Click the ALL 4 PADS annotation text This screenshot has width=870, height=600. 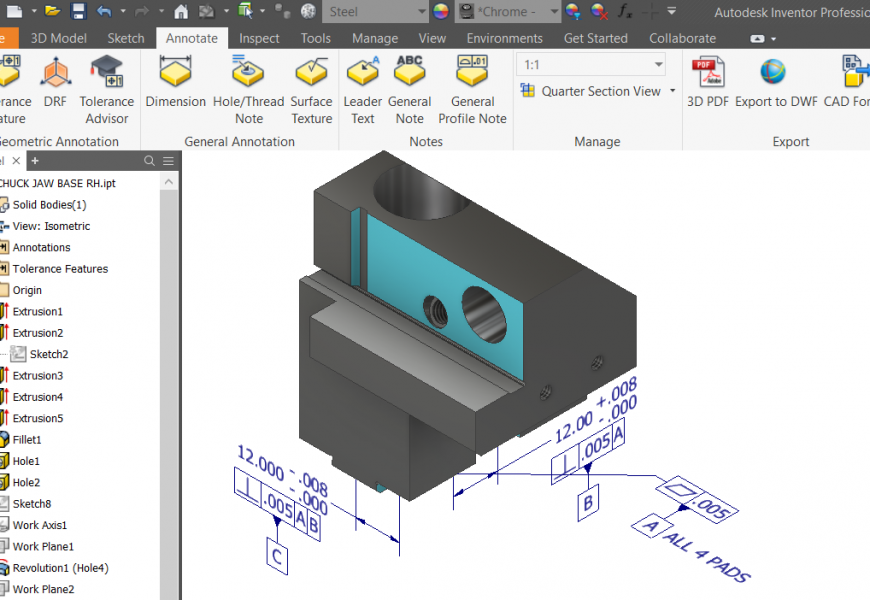[707, 557]
